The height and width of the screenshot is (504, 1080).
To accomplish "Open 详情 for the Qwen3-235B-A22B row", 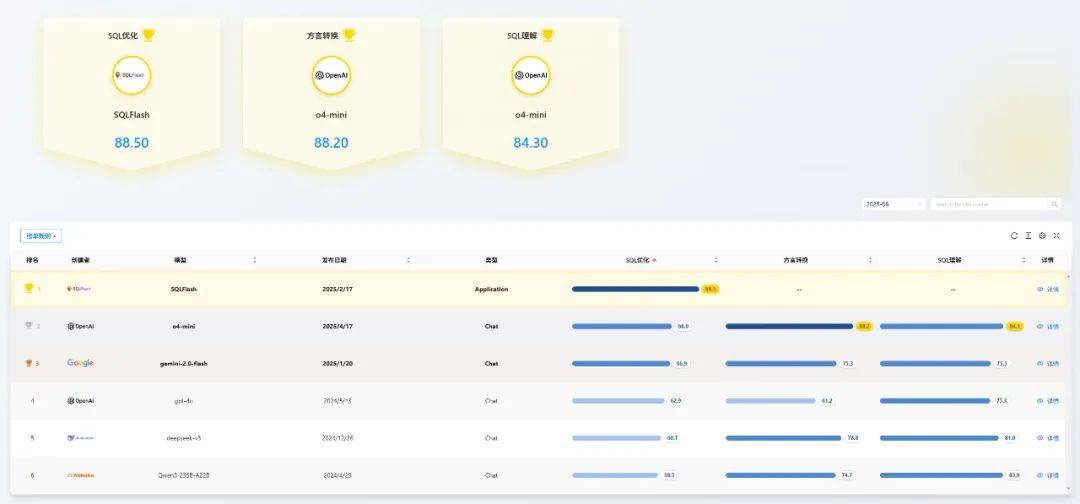I will 1048,475.
